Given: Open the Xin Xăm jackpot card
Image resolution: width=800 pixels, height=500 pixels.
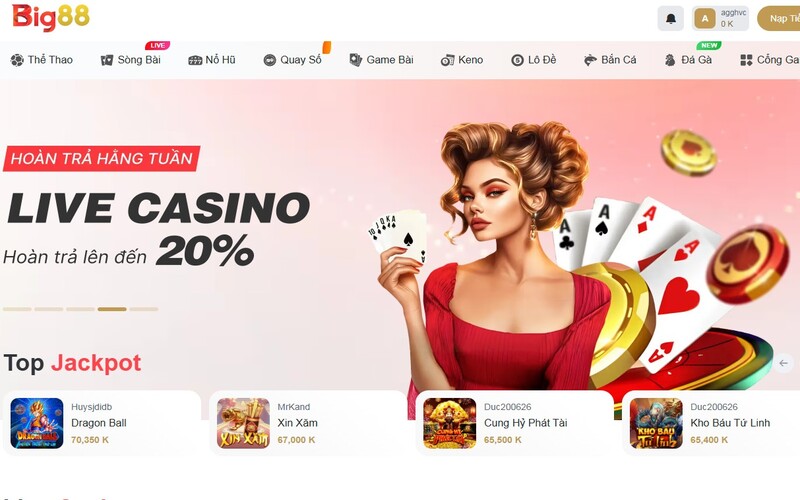Looking at the screenshot, I should point(308,423).
